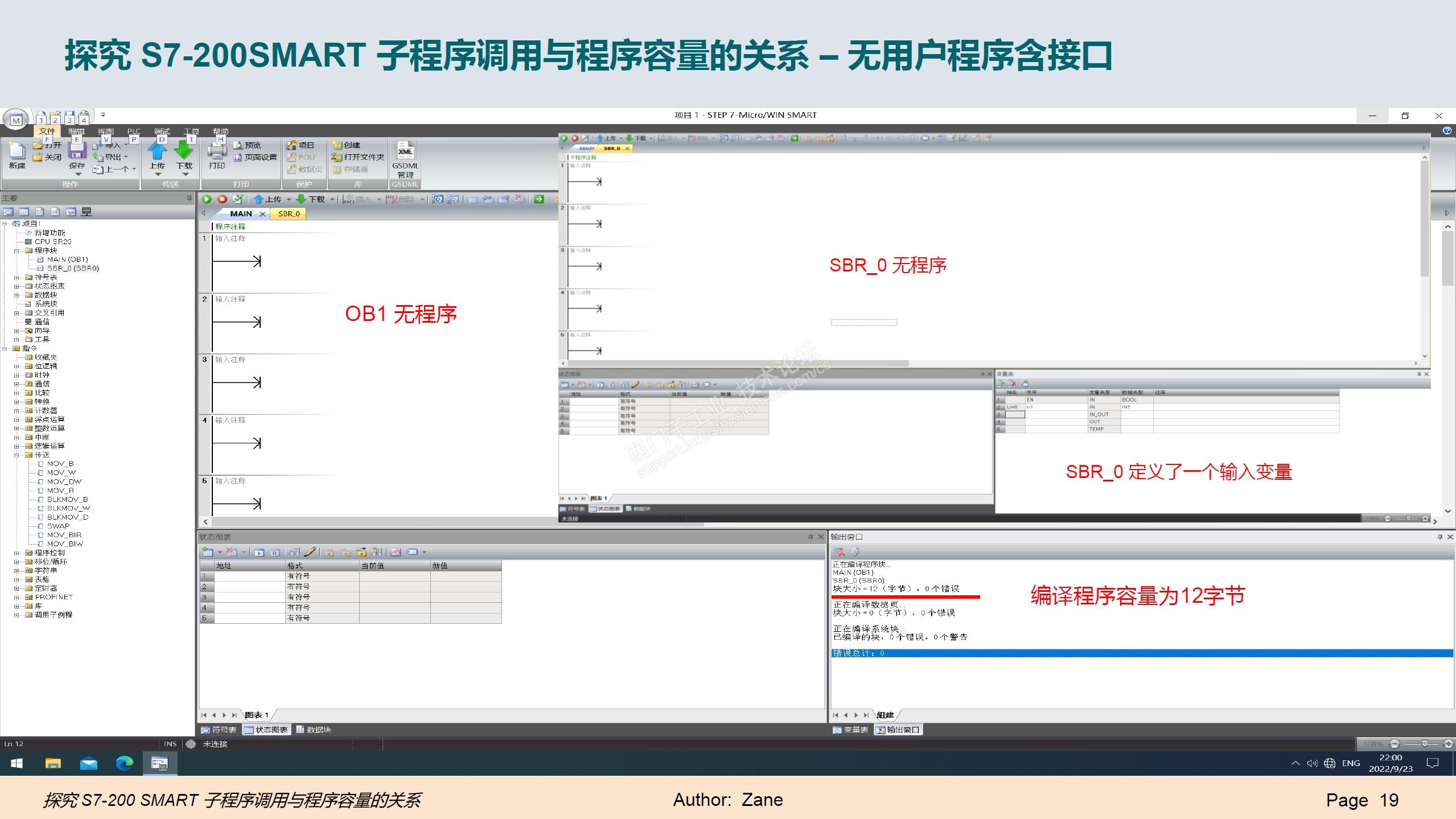Click the GSDML management XML icon

point(405,151)
